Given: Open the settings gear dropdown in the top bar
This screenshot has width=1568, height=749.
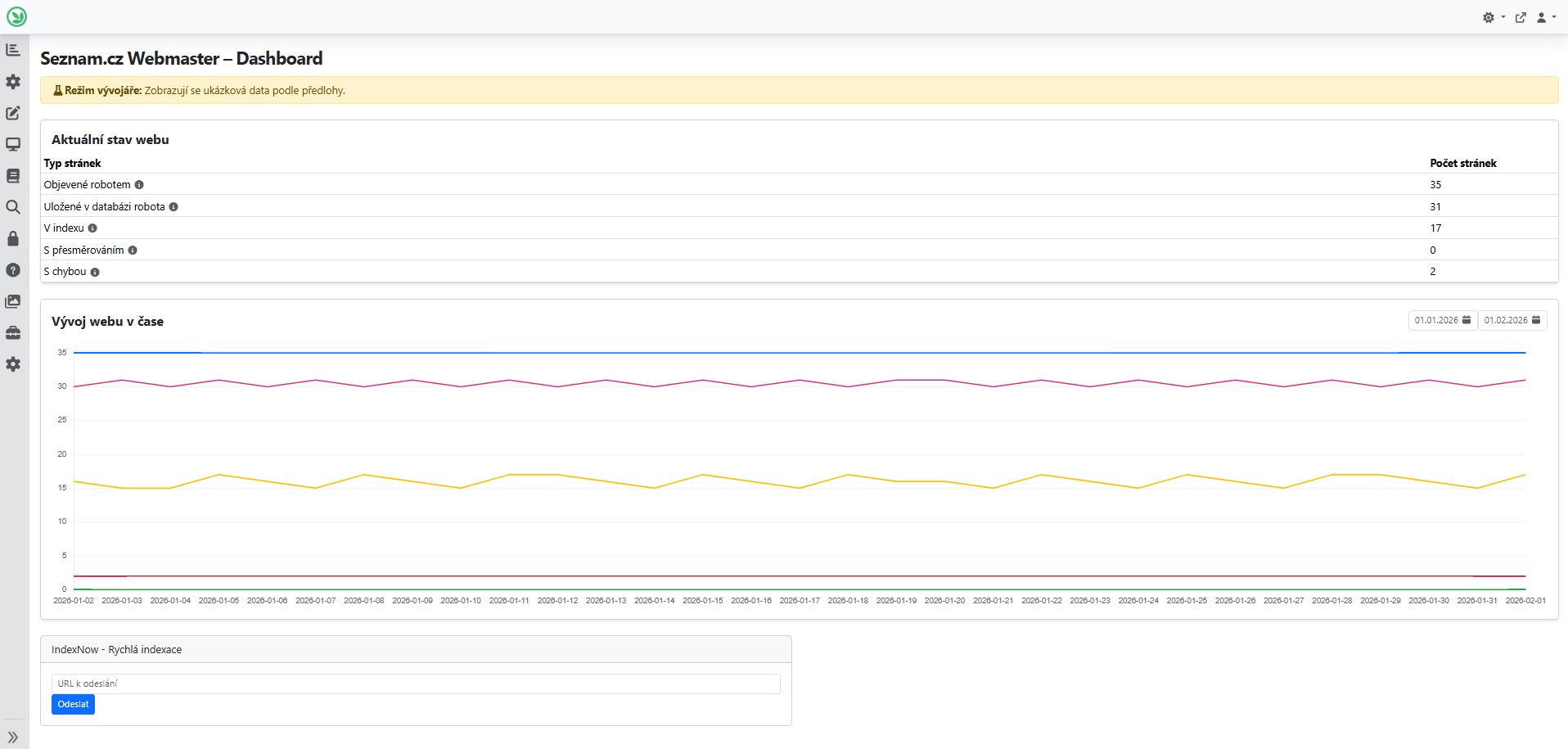Looking at the screenshot, I should click(x=1494, y=17).
